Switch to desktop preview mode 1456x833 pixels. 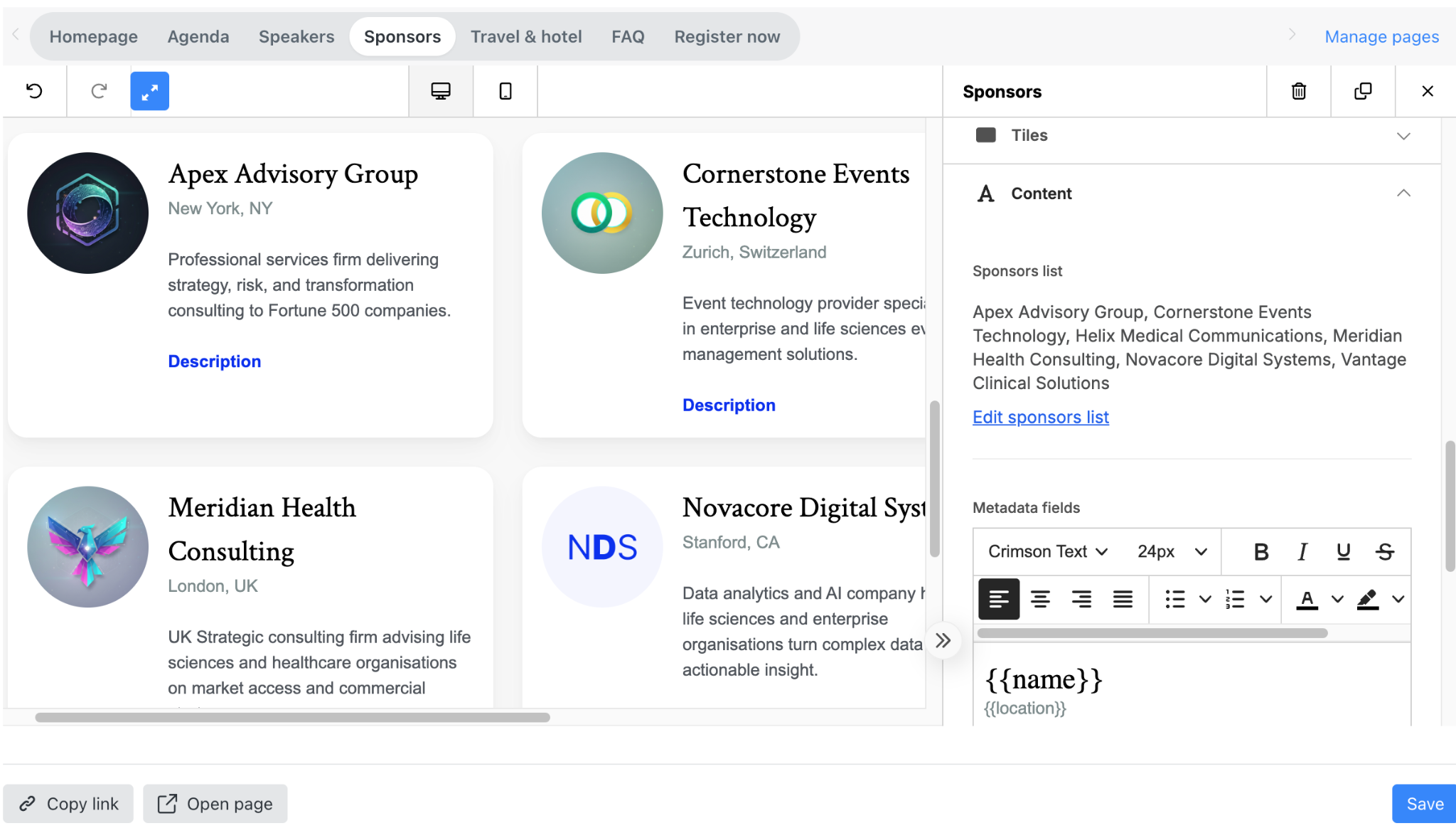click(441, 91)
